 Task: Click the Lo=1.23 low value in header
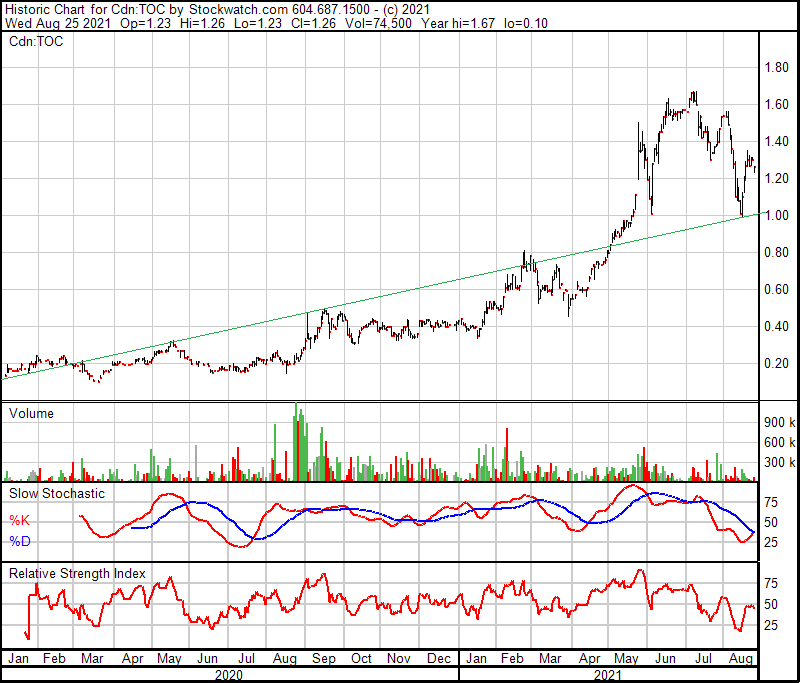[258, 23]
